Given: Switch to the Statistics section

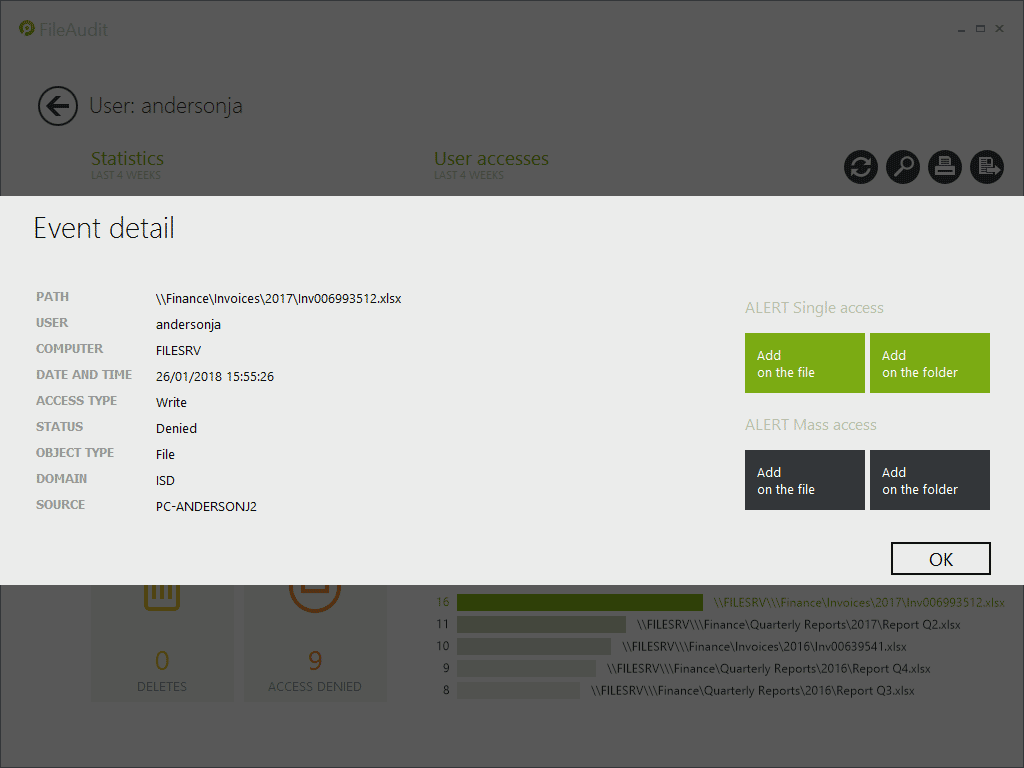Looking at the screenshot, I should point(127,159).
